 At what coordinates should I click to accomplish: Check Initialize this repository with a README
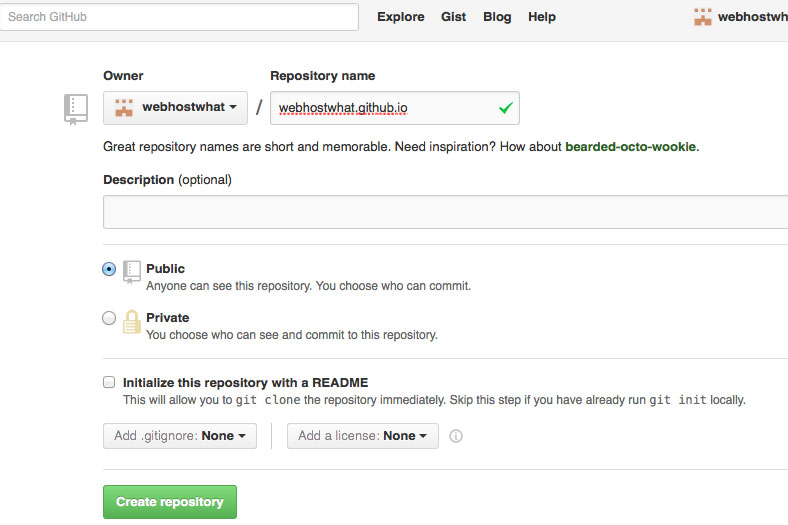109,382
